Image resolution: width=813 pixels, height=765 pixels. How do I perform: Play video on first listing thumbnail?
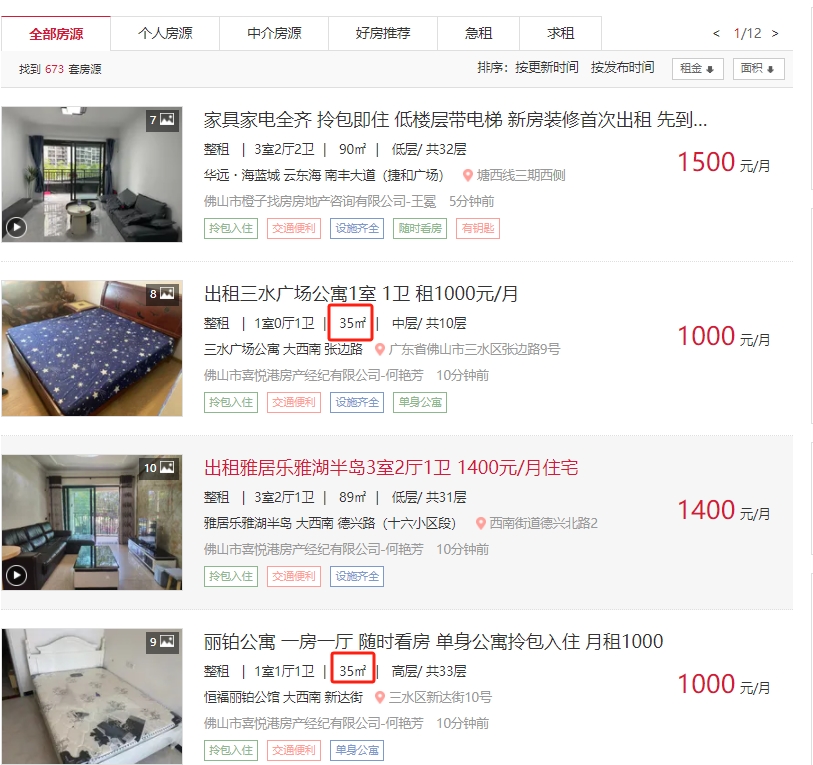[16, 227]
